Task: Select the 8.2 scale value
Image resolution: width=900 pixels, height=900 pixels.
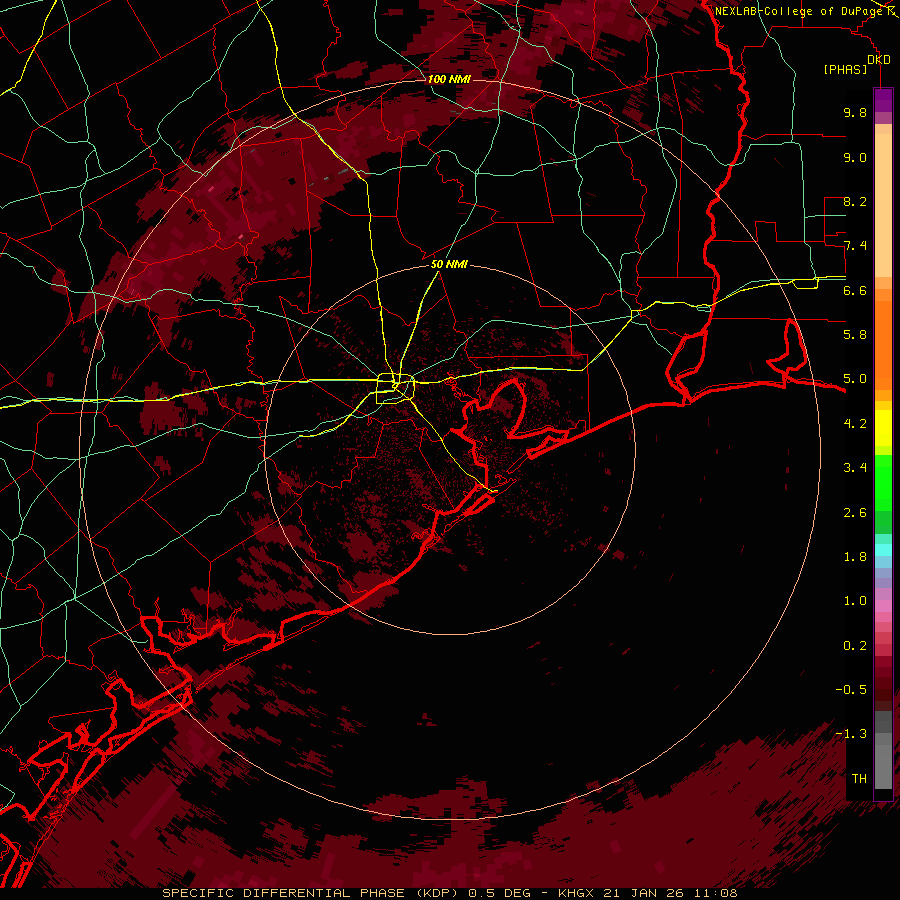Action: [855, 201]
